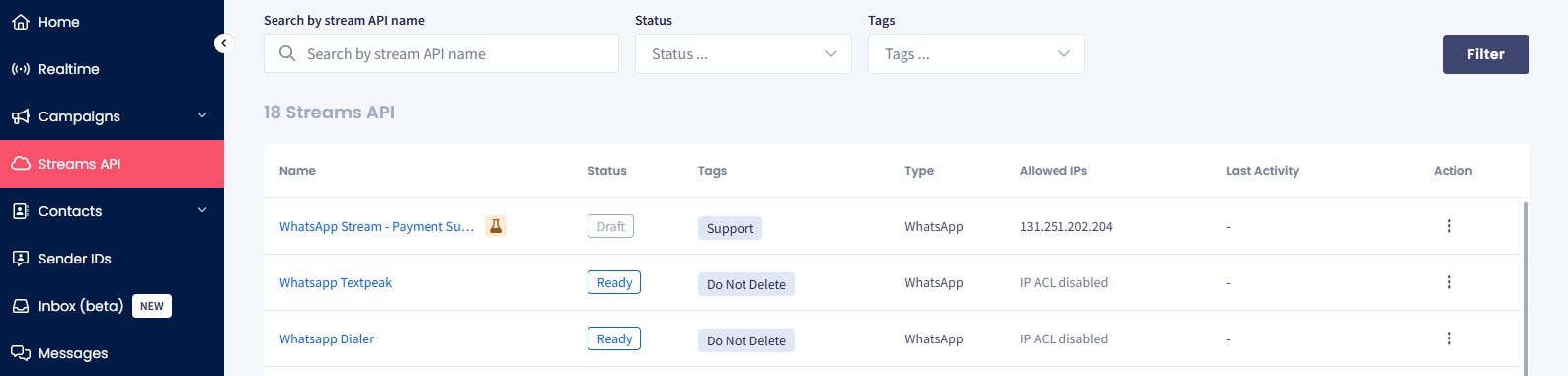Click the Contacts address book icon

click(x=20, y=211)
